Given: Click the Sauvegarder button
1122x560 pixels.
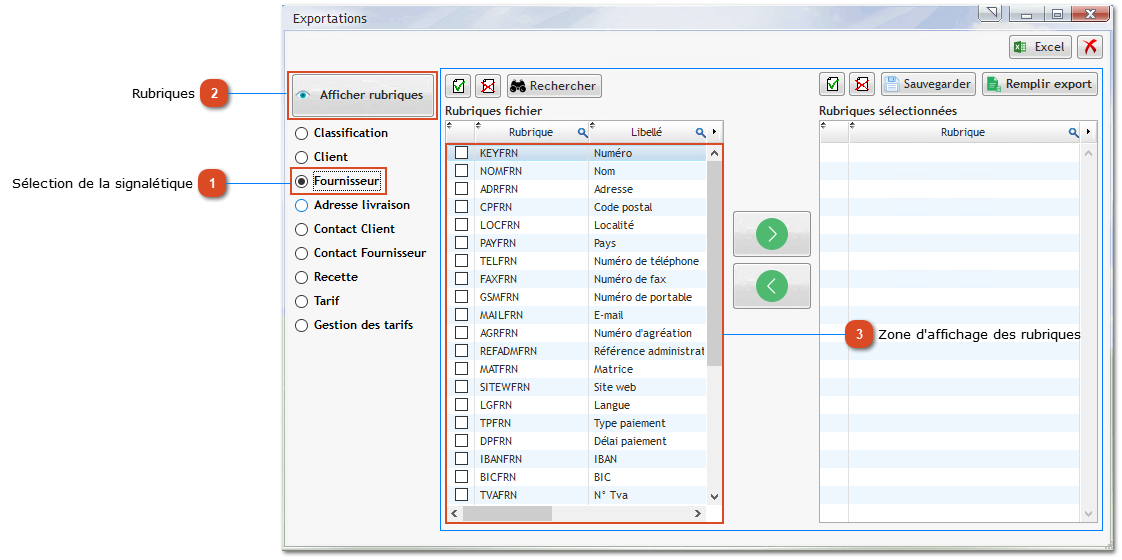Looking at the screenshot, I should [928, 84].
